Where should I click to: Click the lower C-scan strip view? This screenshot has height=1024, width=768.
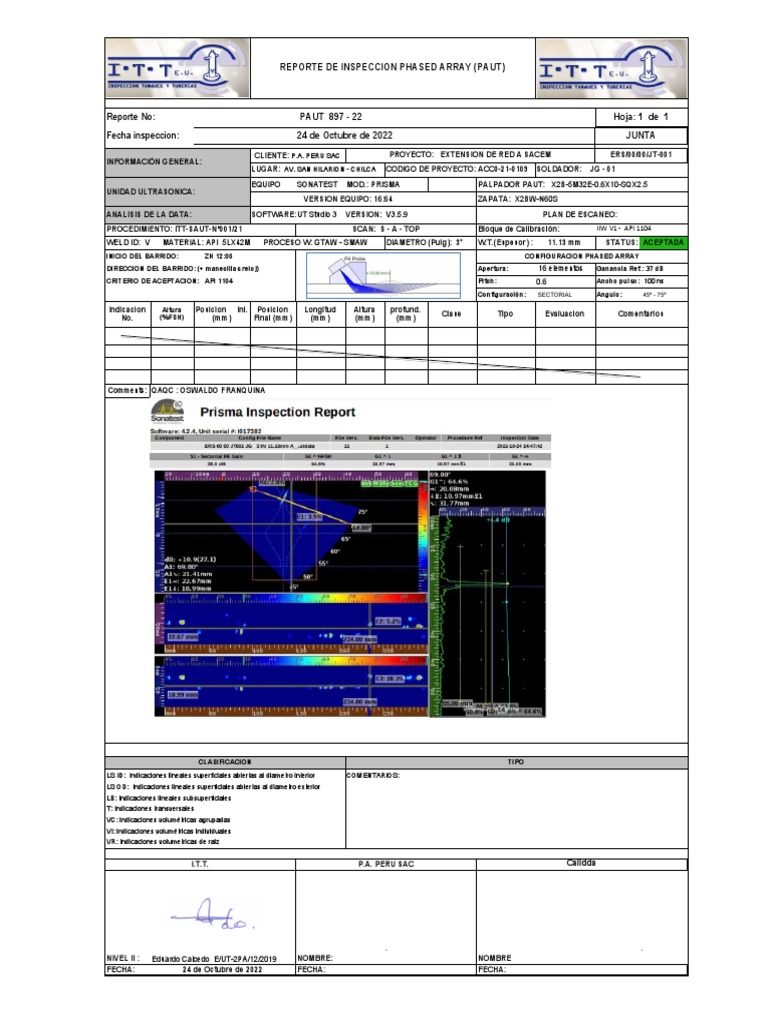pyautogui.click(x=291, y=686)
